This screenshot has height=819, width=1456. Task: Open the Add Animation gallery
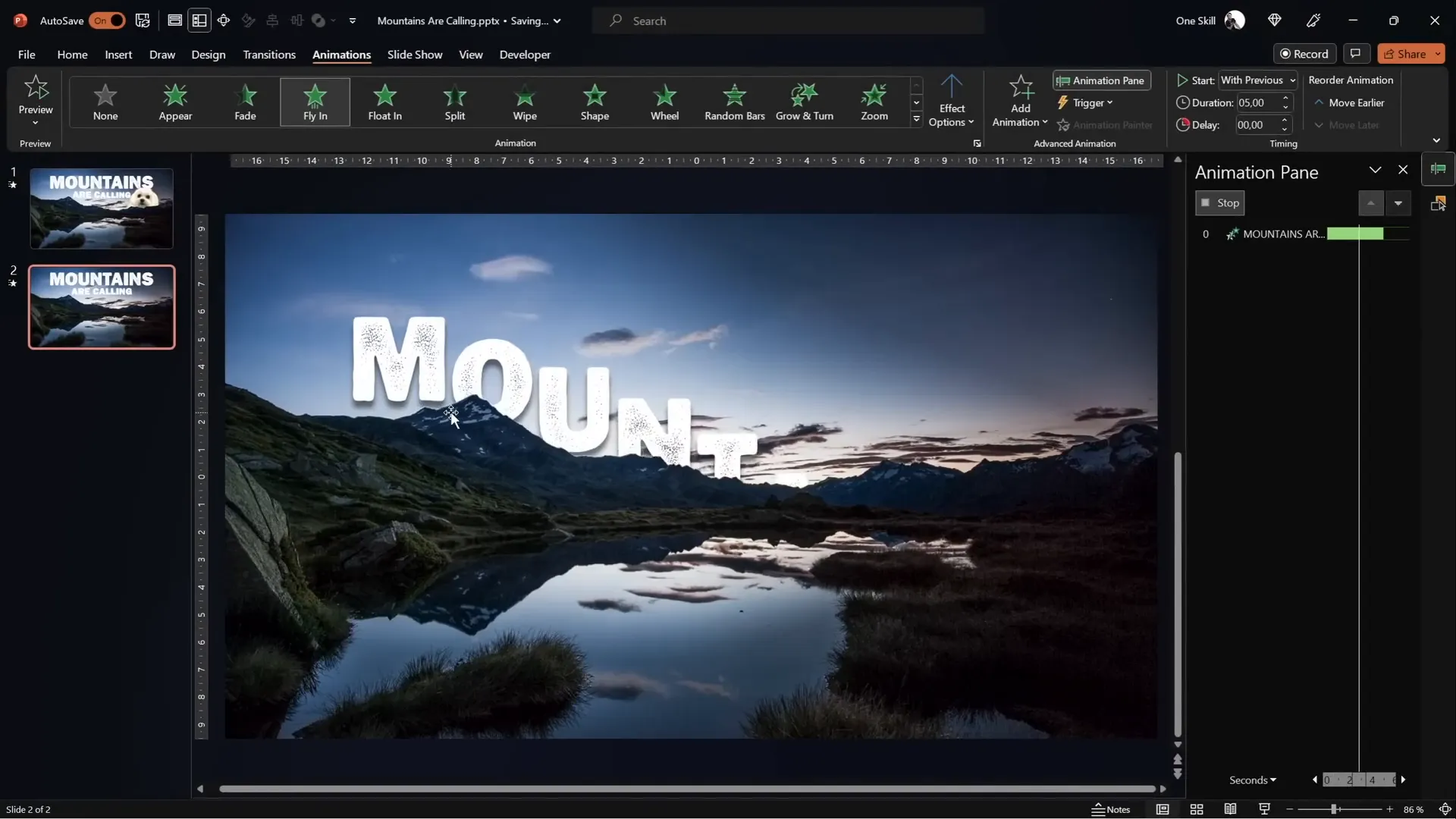click(1020, 101)
